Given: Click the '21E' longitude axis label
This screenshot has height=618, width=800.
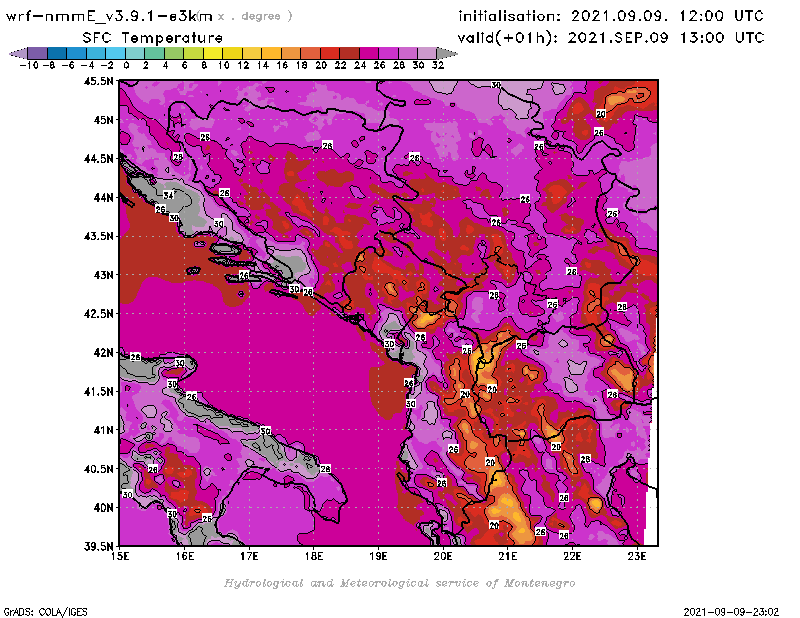Looking at the screenshot, I should [x=508, y=556].
